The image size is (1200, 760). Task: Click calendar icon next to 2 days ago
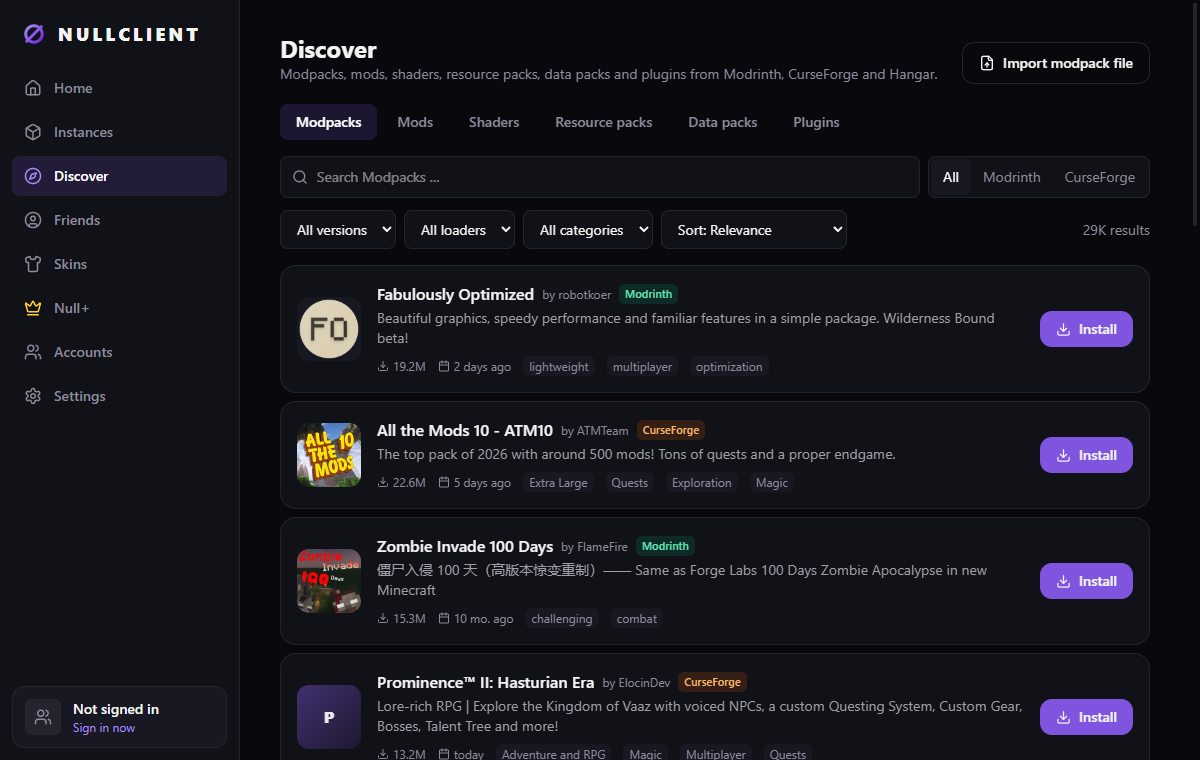[x=444, y=367]
